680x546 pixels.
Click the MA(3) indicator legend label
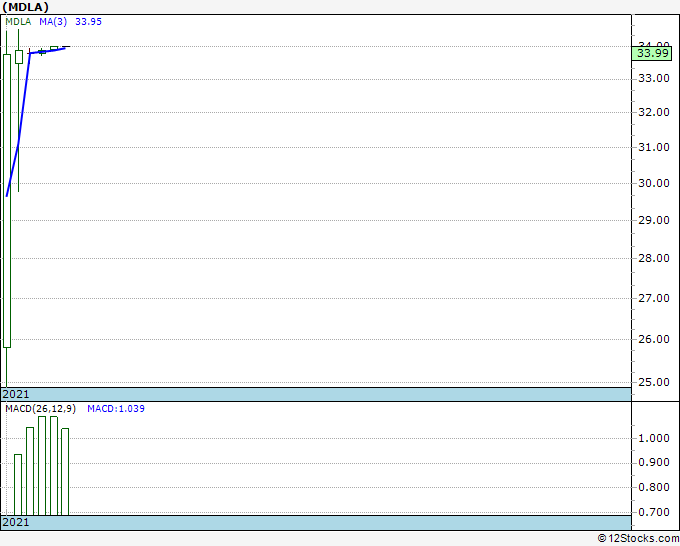coord(53,22)
